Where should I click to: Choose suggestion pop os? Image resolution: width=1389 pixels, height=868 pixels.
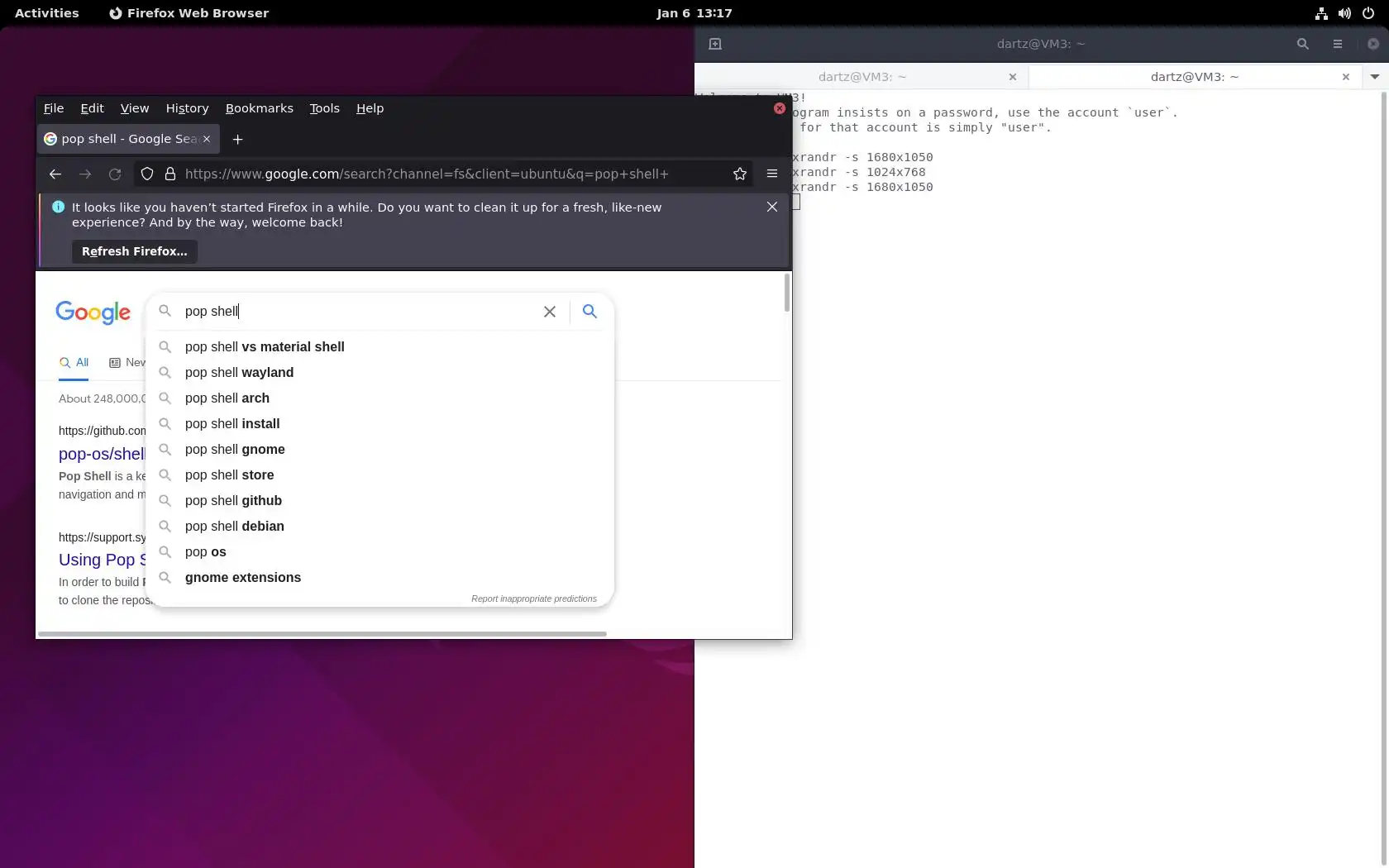380,552
